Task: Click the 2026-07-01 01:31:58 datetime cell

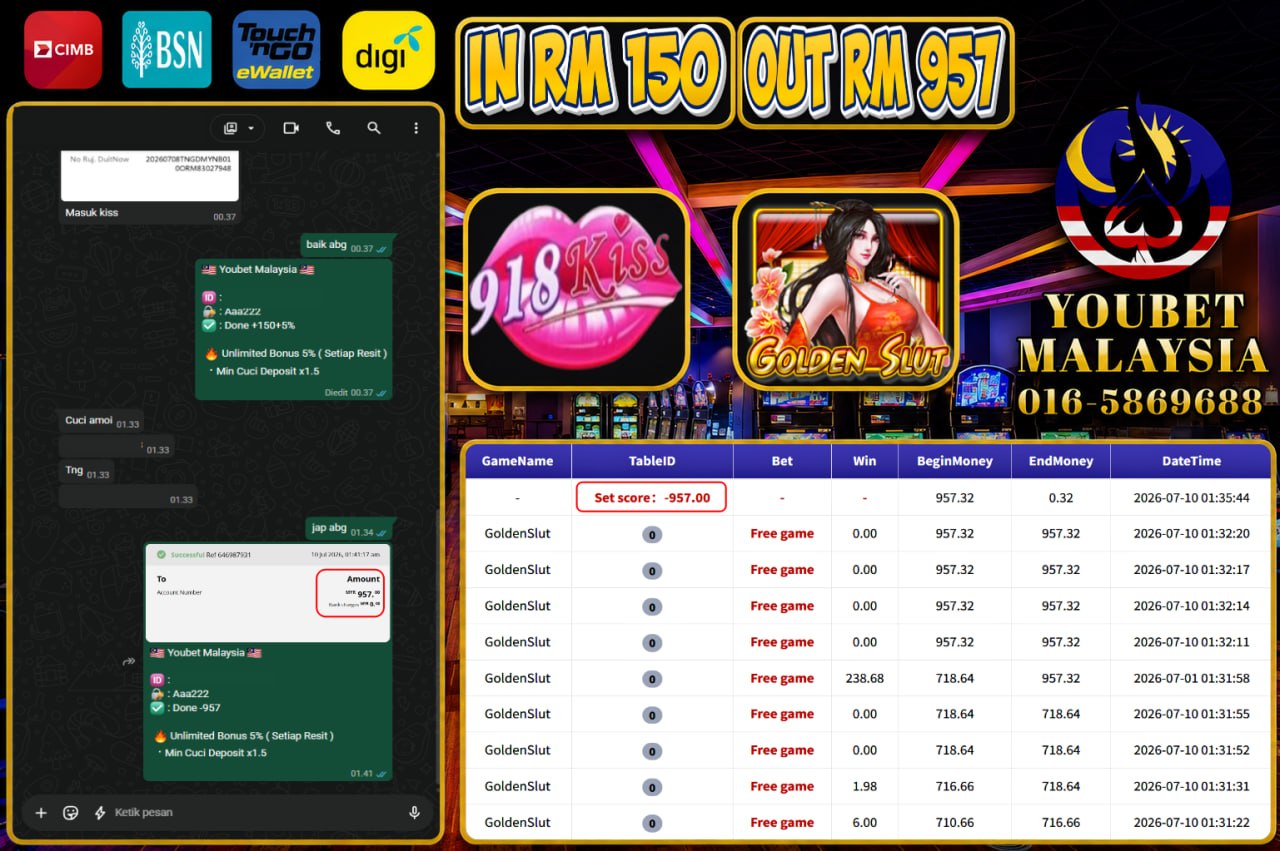Action: click(x=1191, y=678)
